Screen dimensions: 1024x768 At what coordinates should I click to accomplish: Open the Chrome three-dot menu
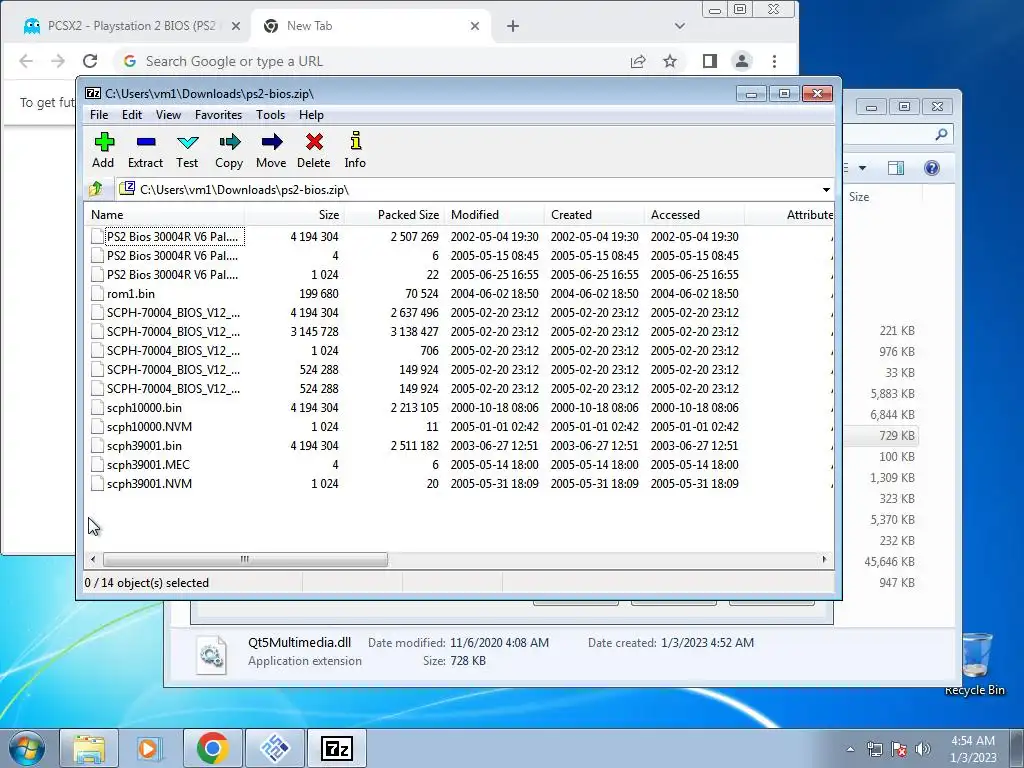tap(775, 61)
